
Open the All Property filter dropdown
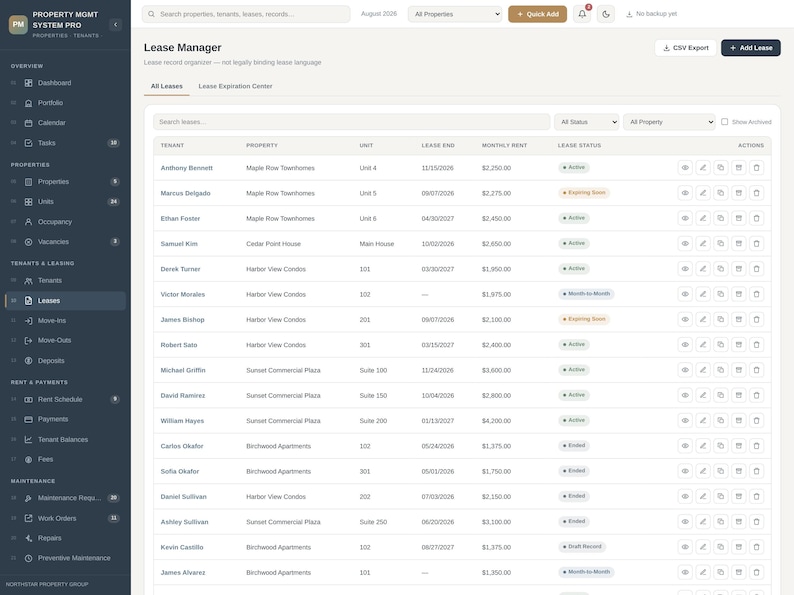pyautogui.click(x=669, y=122)
